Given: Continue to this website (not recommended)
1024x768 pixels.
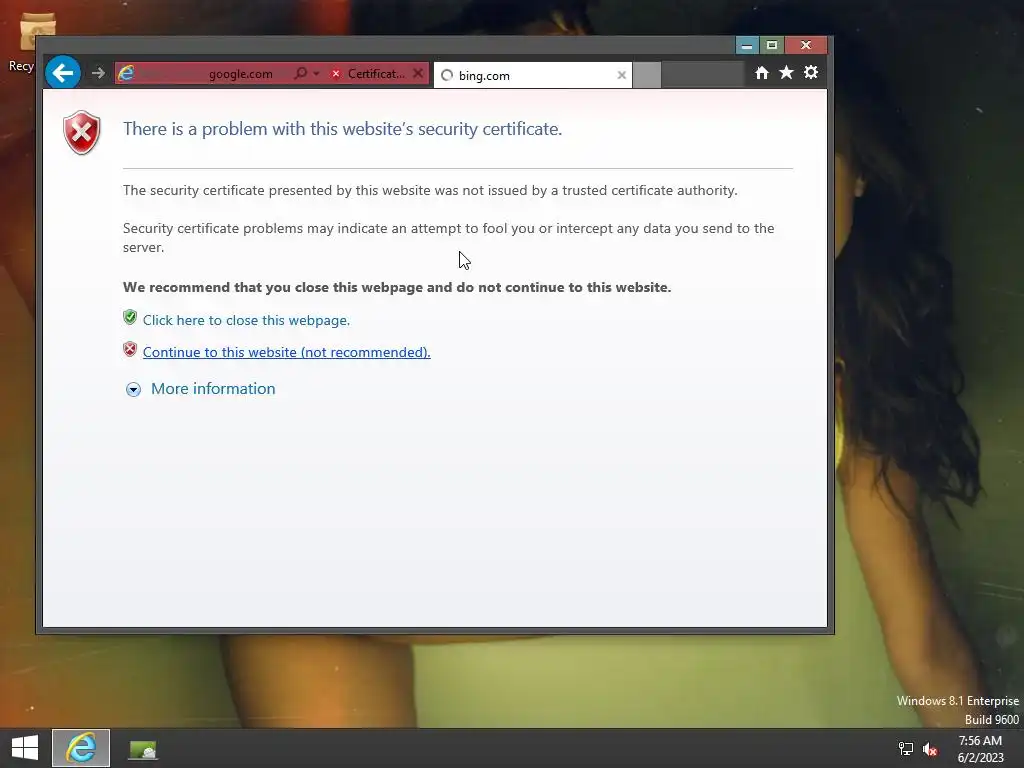Looking at the screenshot, I should point(287,352).
